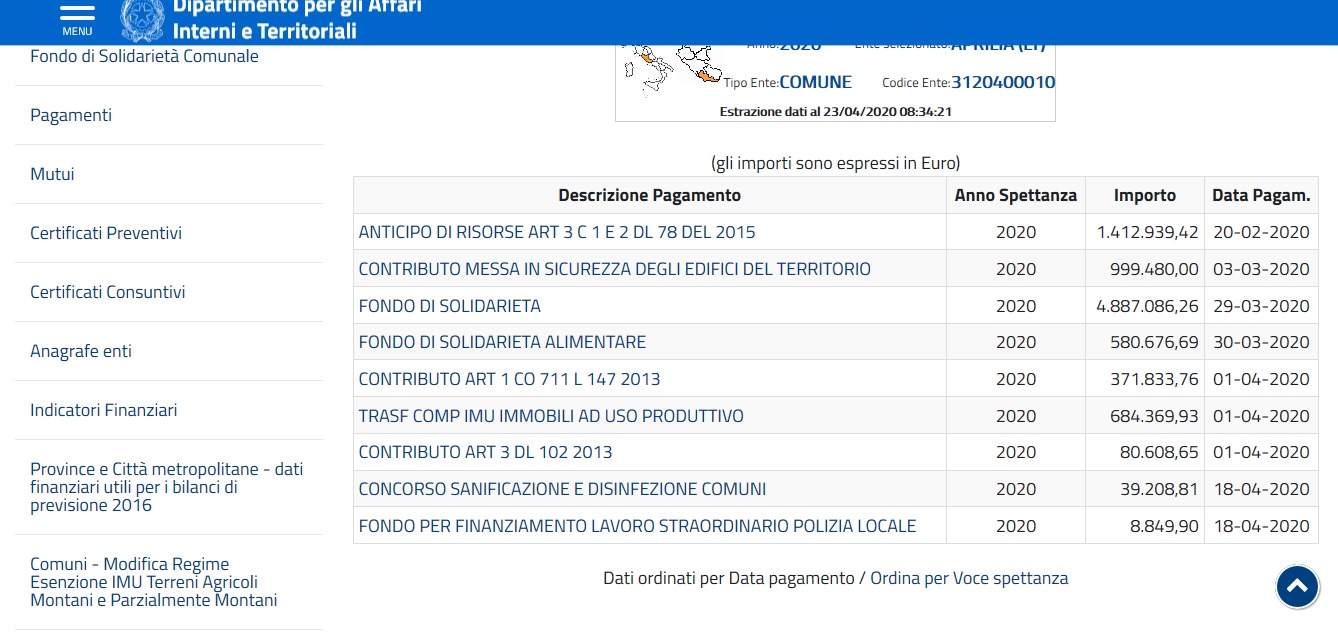The image size is (1338, 635).
Task: Open TRASF COMP IMU IMMOBILI payment link
Action: tap(551, 416)
